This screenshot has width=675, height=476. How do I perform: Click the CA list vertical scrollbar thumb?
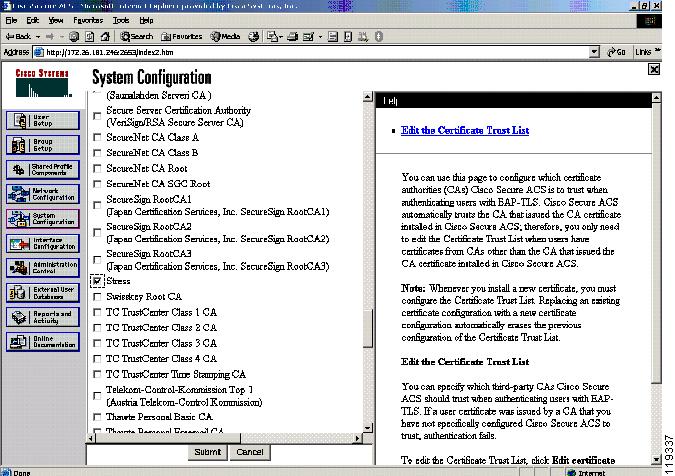tap(368, 329)
